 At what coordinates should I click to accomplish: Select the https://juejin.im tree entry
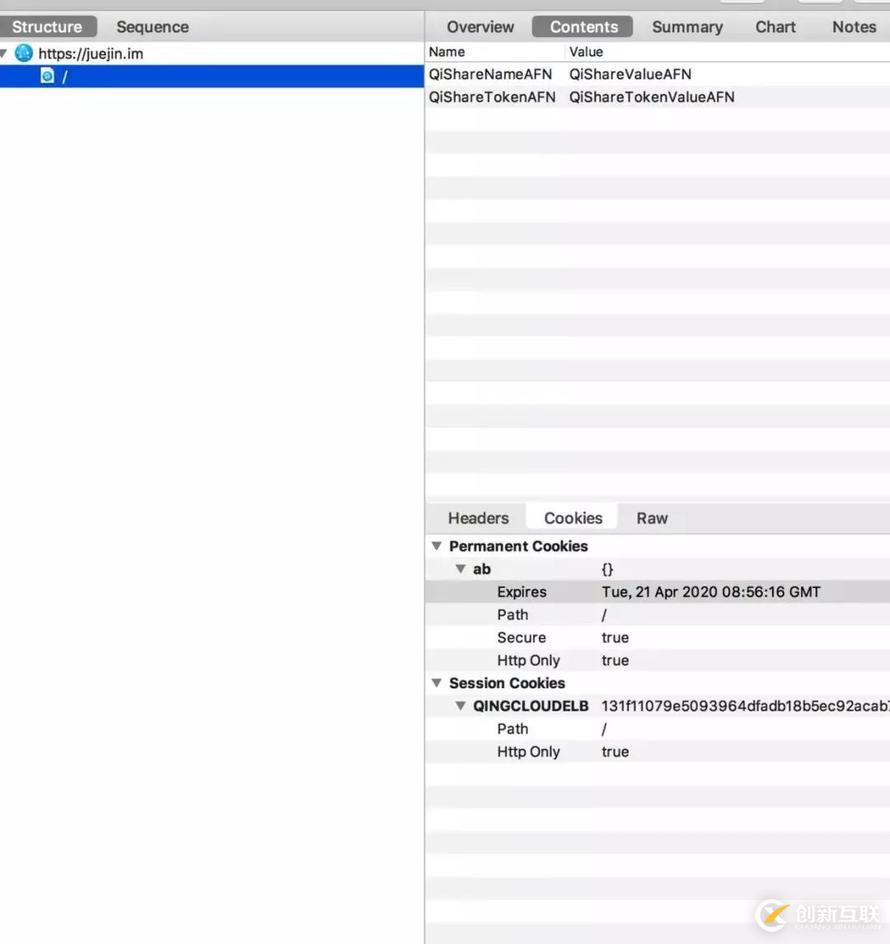91,54
